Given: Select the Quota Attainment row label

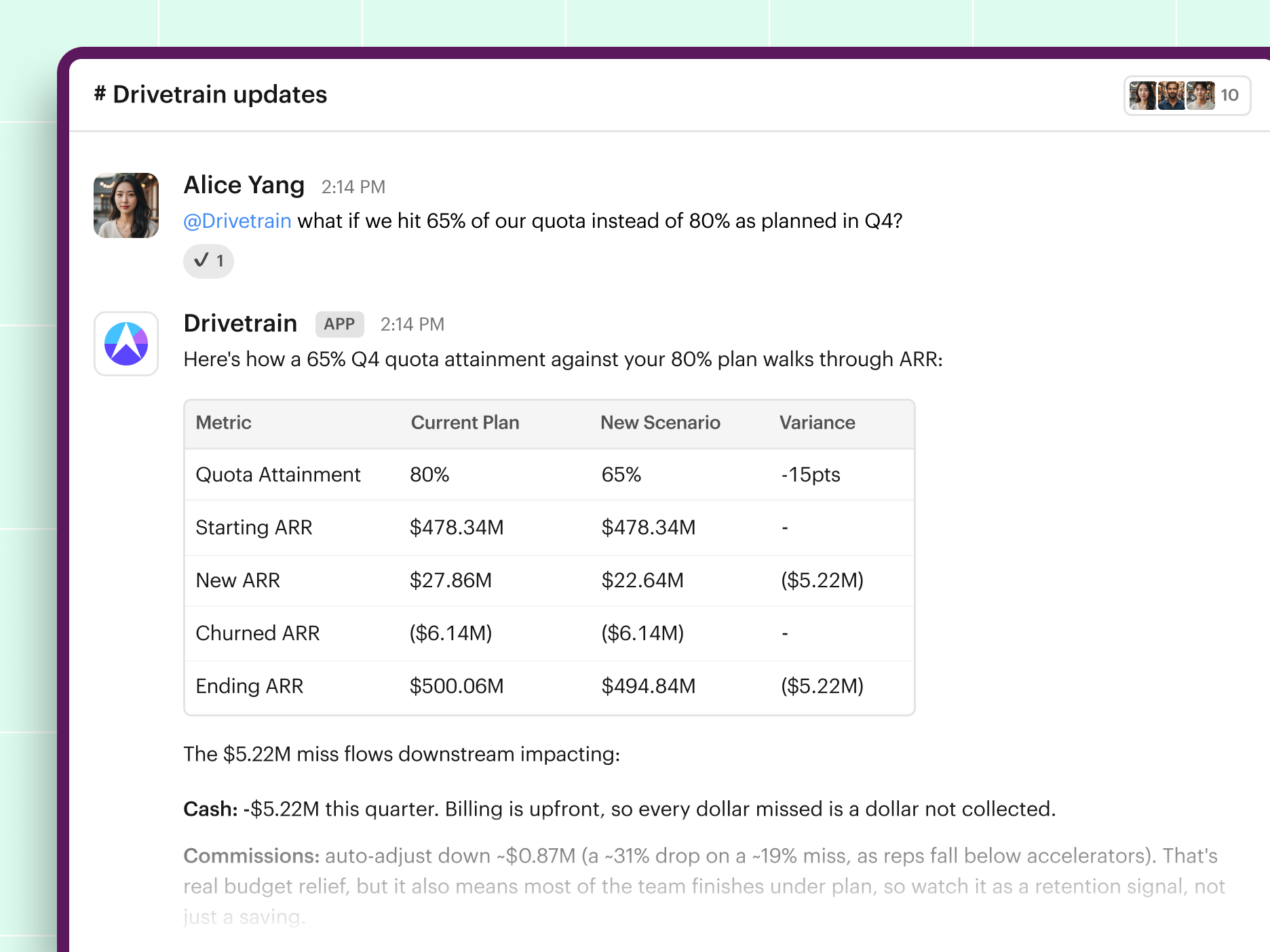Looking at the screenshot, I should pos(278,475).
